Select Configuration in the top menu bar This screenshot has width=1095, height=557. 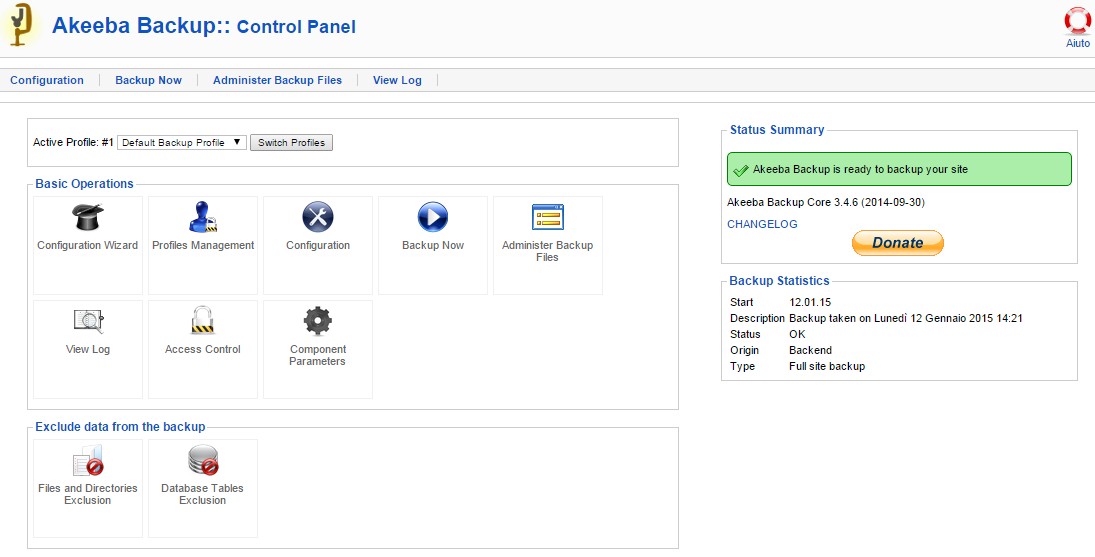click(x=47, y=80)
